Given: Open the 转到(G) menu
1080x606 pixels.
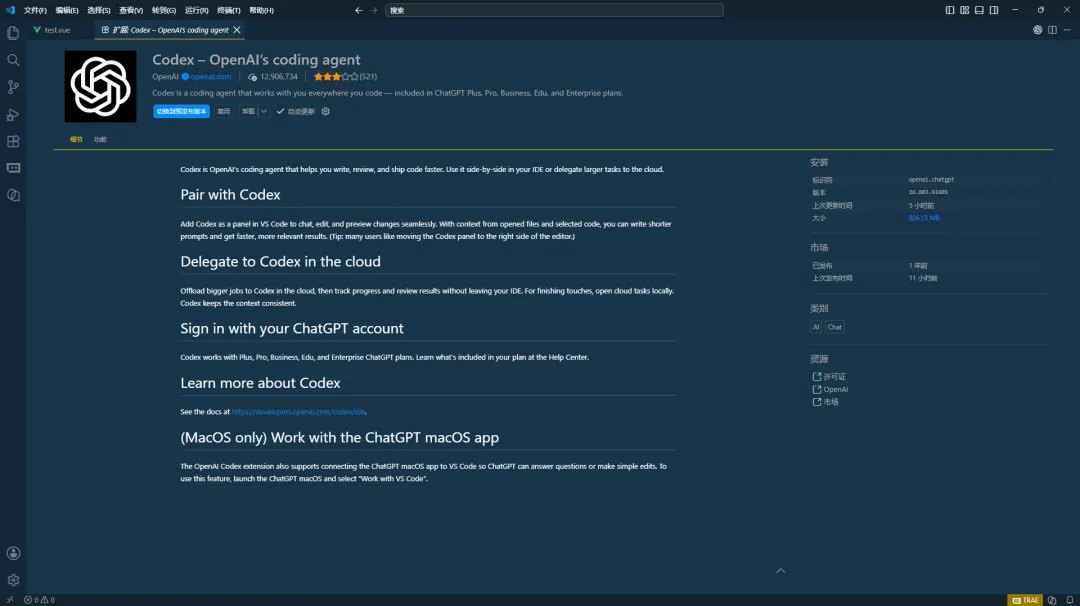Looking at the screenshot, I should (164, 10).
